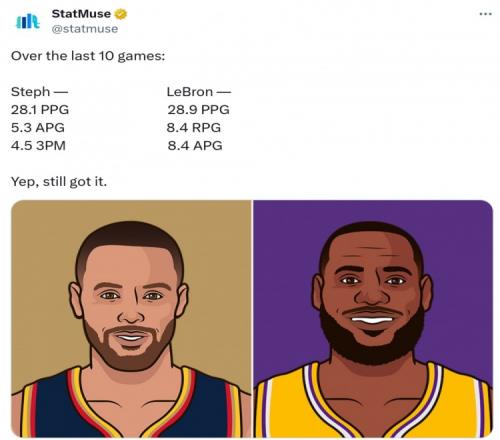Click the 'LeBron —' stats heading

(x=199, y=92)
